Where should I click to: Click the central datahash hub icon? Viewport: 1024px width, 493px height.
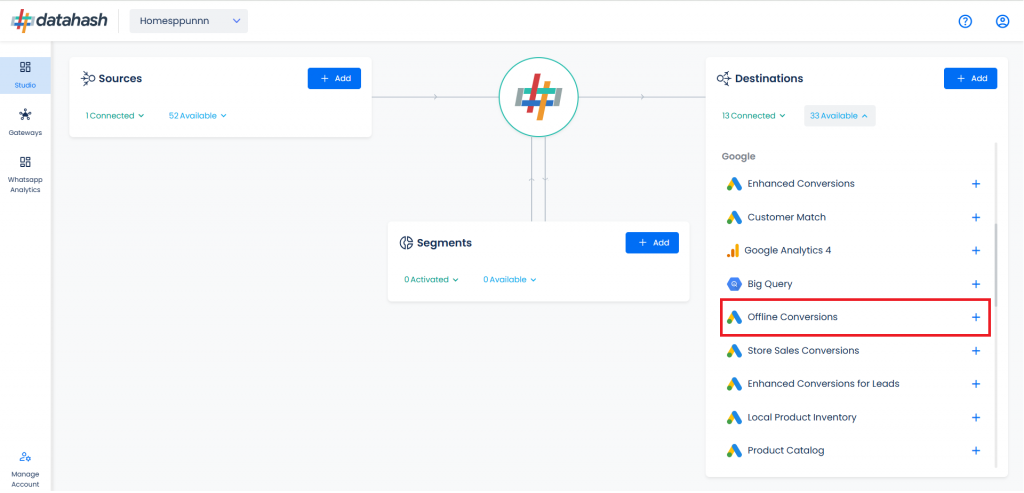click(x=538, y=97)
